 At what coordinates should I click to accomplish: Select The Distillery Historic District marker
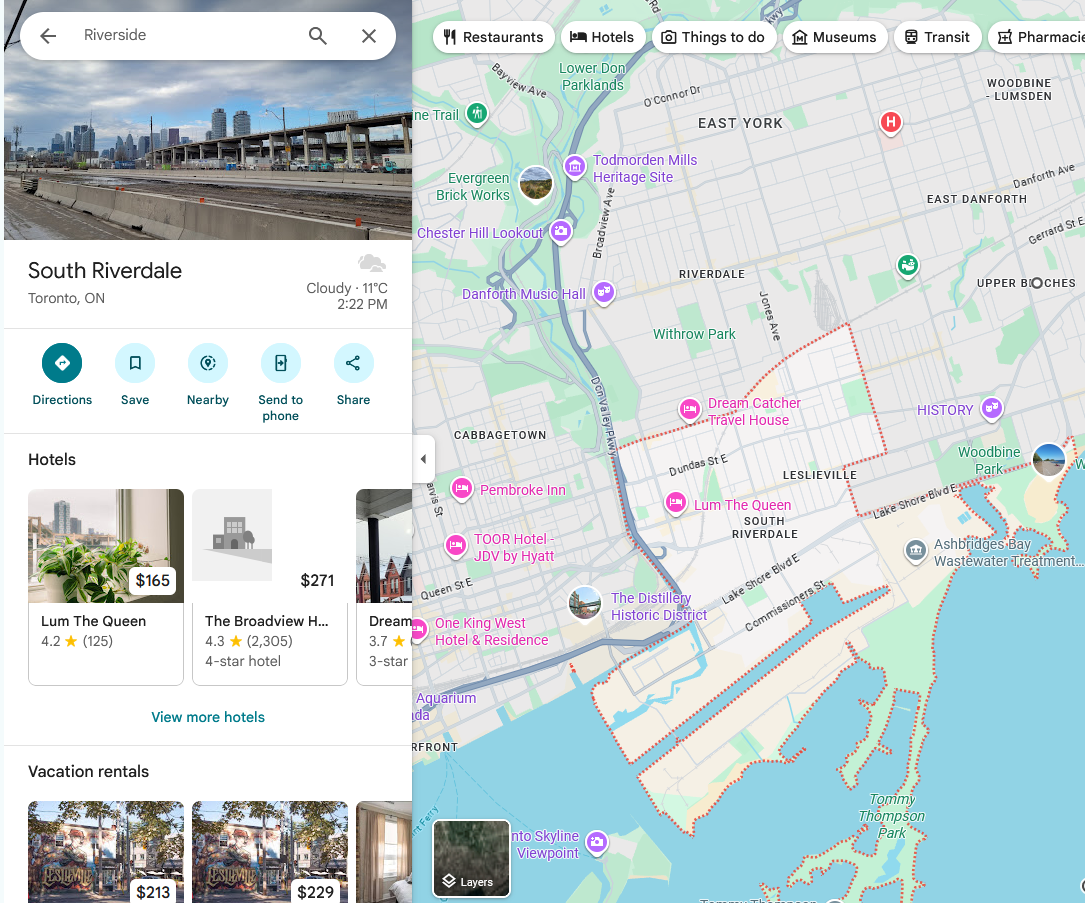585,603
